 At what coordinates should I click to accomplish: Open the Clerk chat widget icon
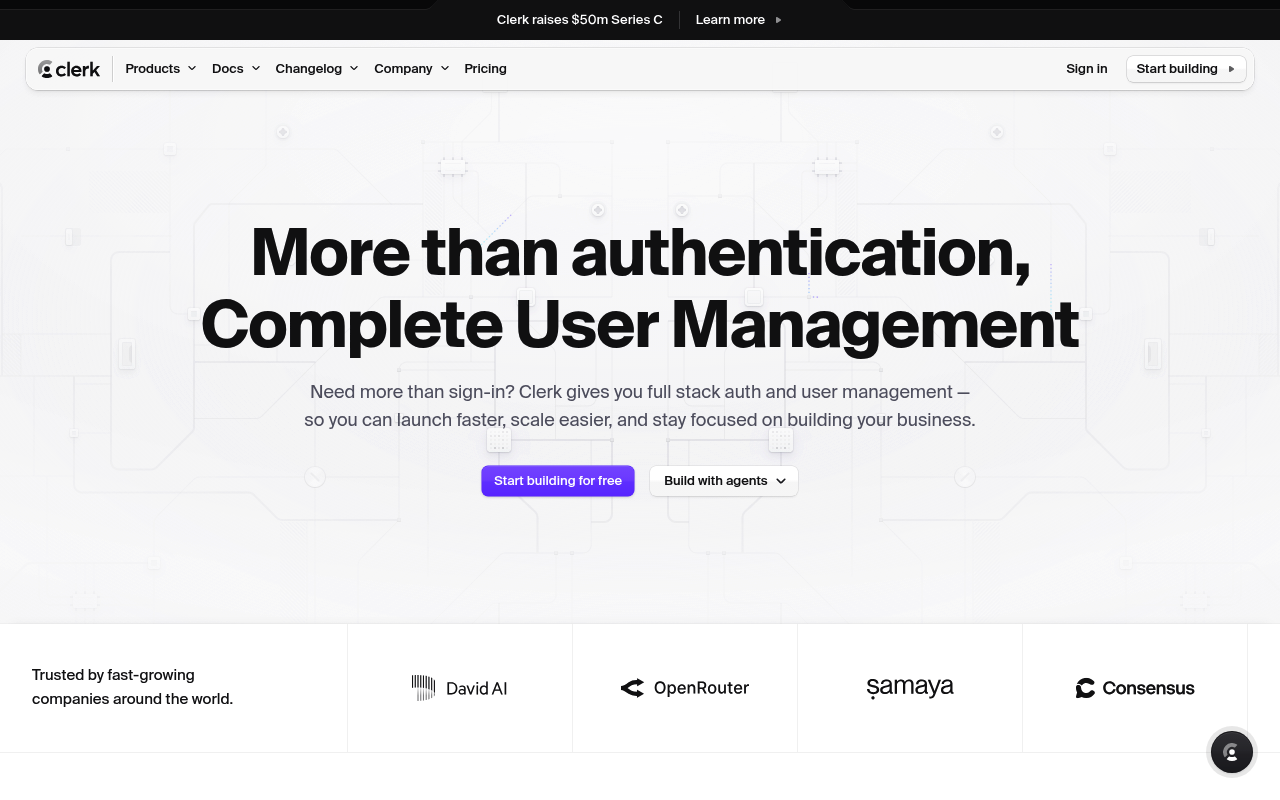pos(1232,753)
